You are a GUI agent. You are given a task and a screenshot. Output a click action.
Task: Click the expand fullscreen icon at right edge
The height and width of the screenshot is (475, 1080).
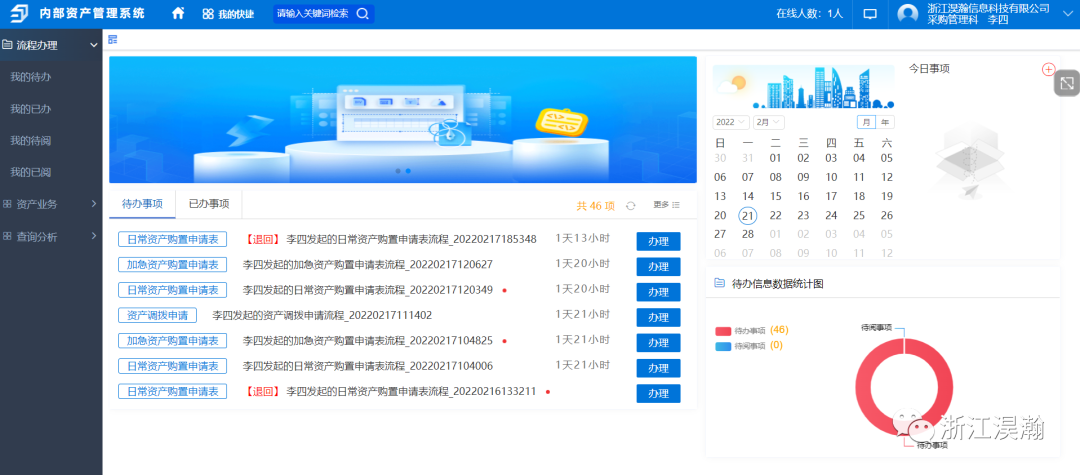click(x=1067, y=84)
